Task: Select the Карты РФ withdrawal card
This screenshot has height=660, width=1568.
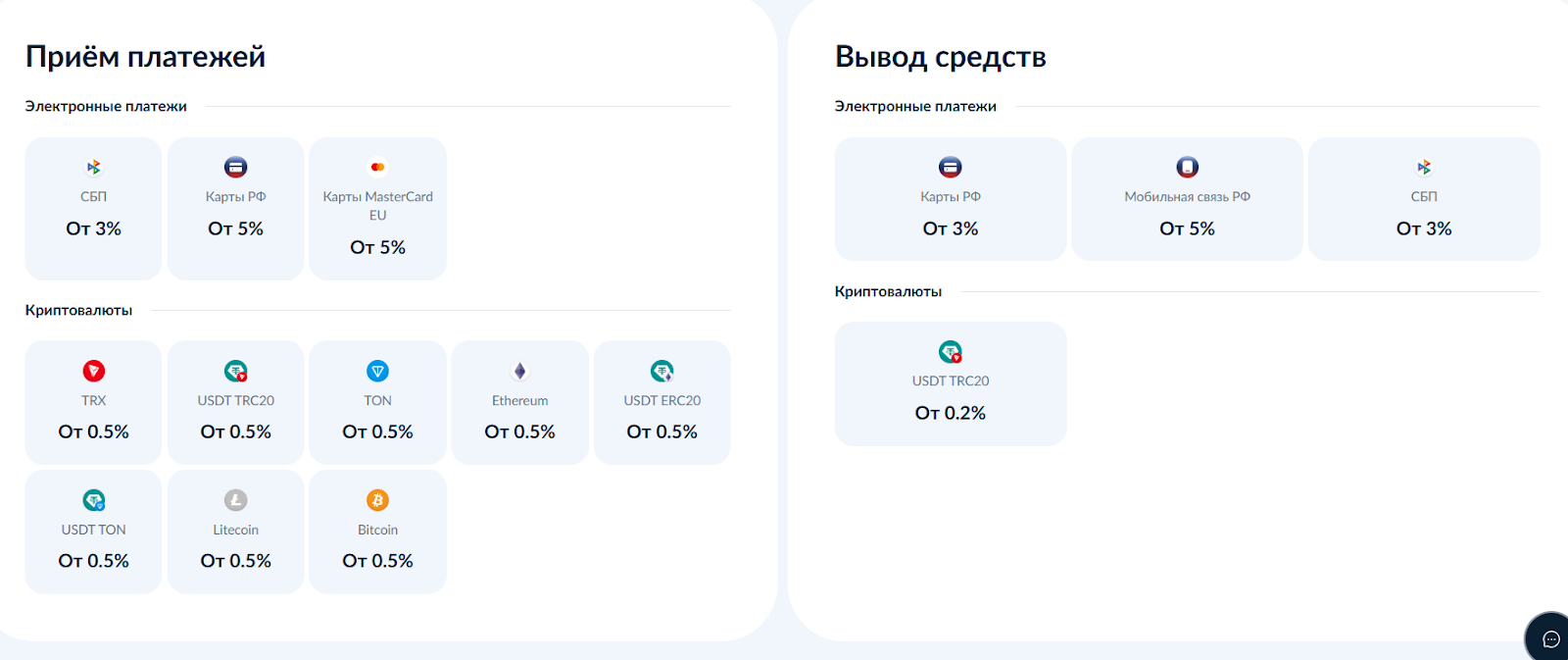Action: (950, 199)
